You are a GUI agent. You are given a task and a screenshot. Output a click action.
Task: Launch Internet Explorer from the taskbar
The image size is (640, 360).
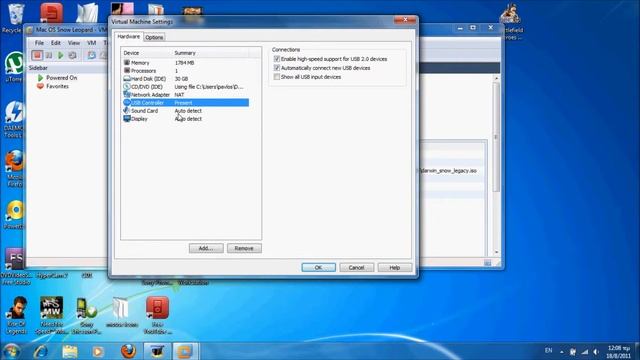[40, 351]
